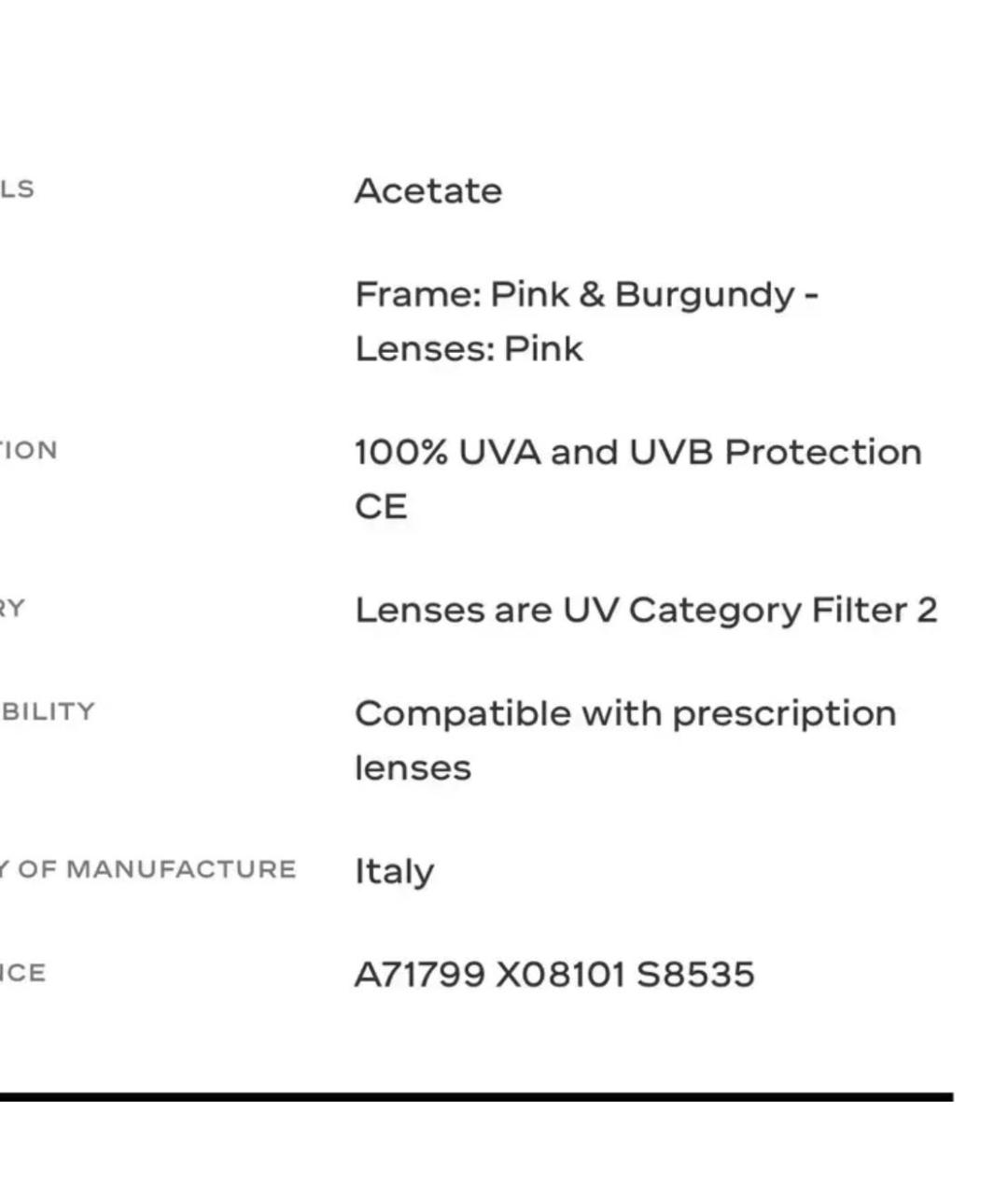The image size is (1008, 1195).
Task: Click the Acetate material value
Action: [428, 190]
